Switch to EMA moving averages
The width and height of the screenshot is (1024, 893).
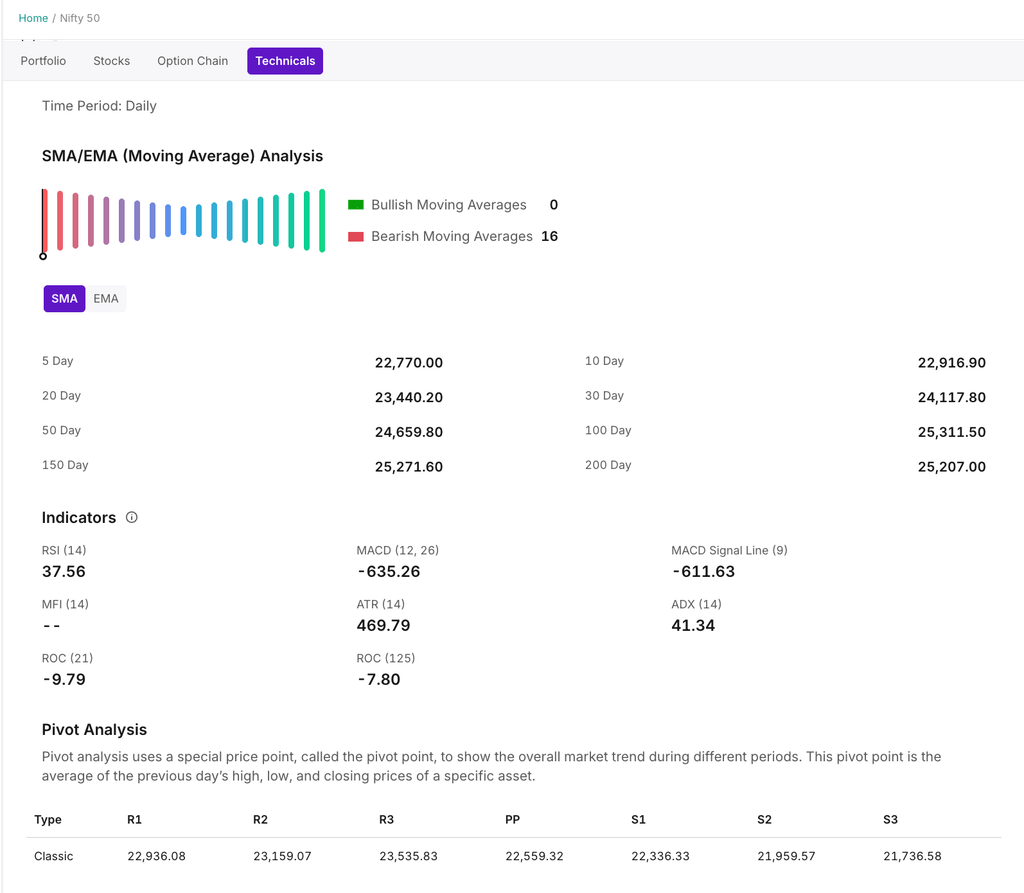(x=106, y=299)
